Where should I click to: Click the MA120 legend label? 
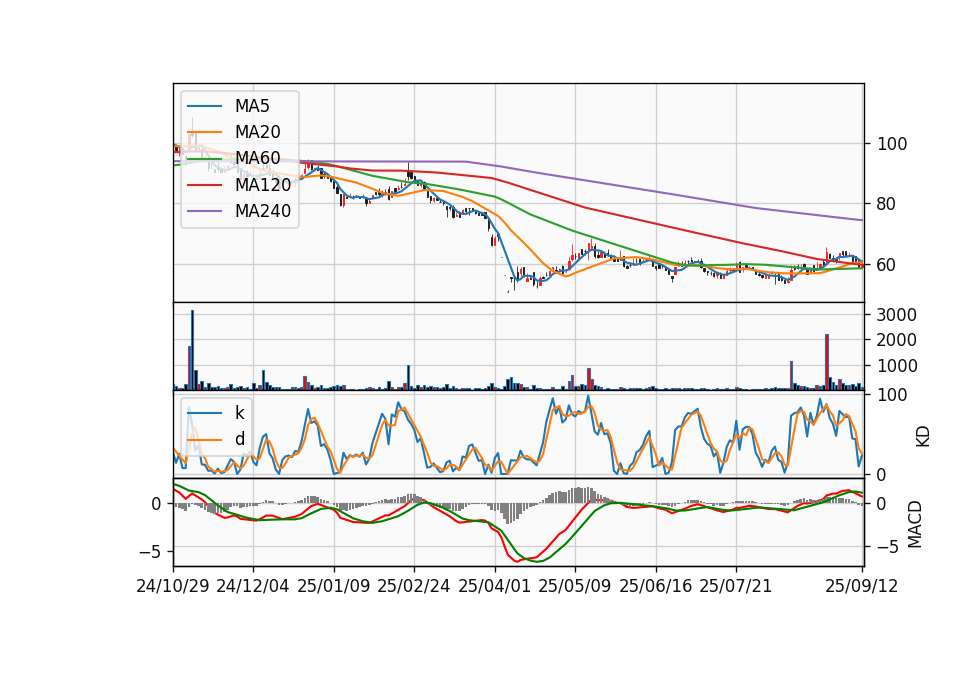[263, 184]
